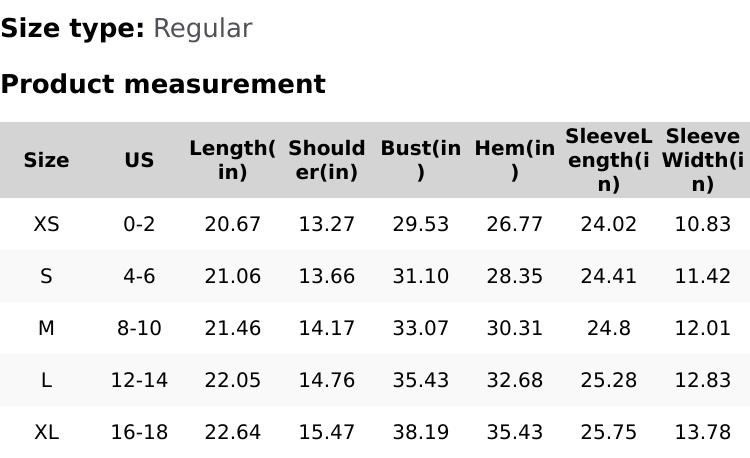Screen dimensions: 750x458
Task: Click the US size '12-14' cell
Action: point(139,380)
